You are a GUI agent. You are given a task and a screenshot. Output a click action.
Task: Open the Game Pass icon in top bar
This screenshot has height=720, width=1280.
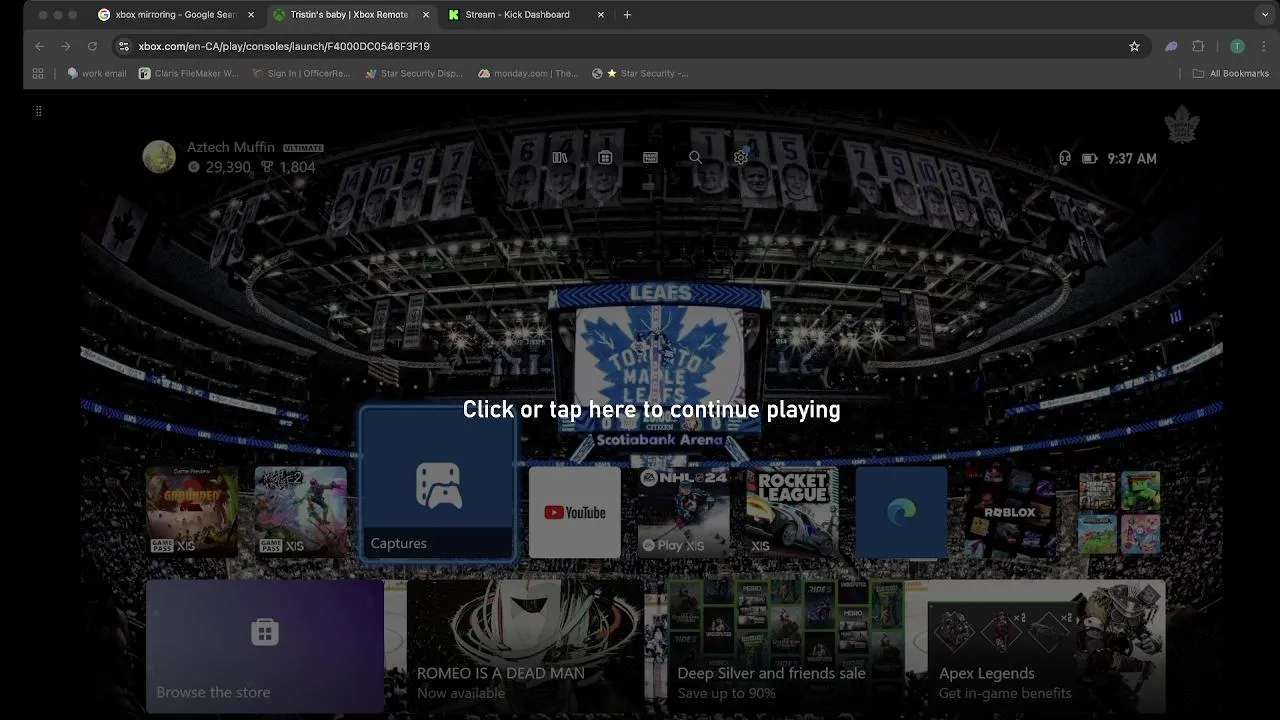click(x=650, y=158)
